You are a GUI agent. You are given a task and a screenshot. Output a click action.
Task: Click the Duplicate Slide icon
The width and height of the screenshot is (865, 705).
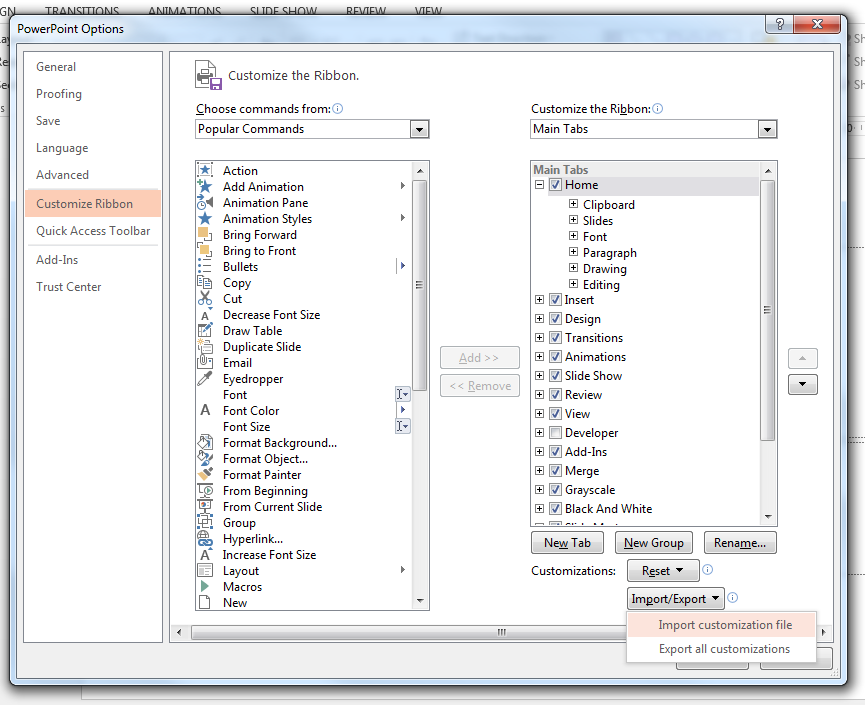point(205,346)
